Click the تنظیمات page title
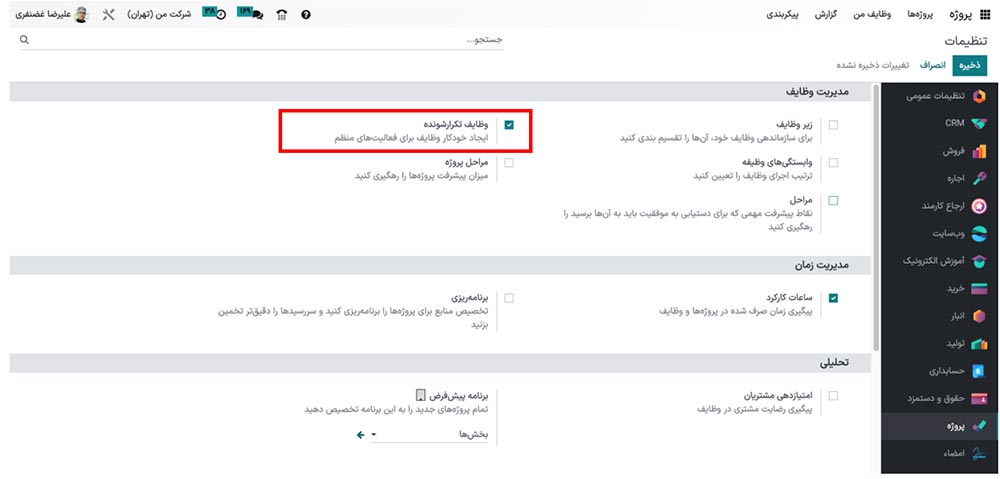 click(966, 40)
